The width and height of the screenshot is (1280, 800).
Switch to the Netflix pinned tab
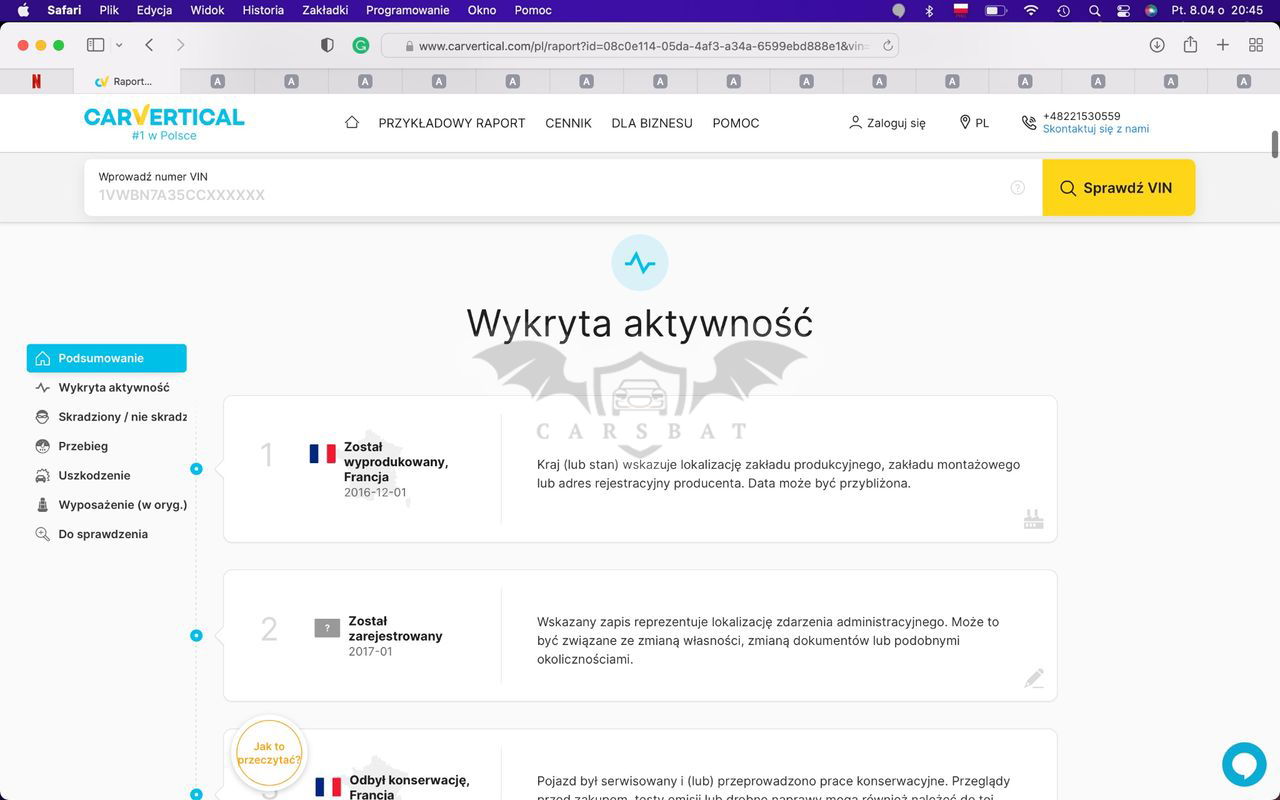(36, 81)
